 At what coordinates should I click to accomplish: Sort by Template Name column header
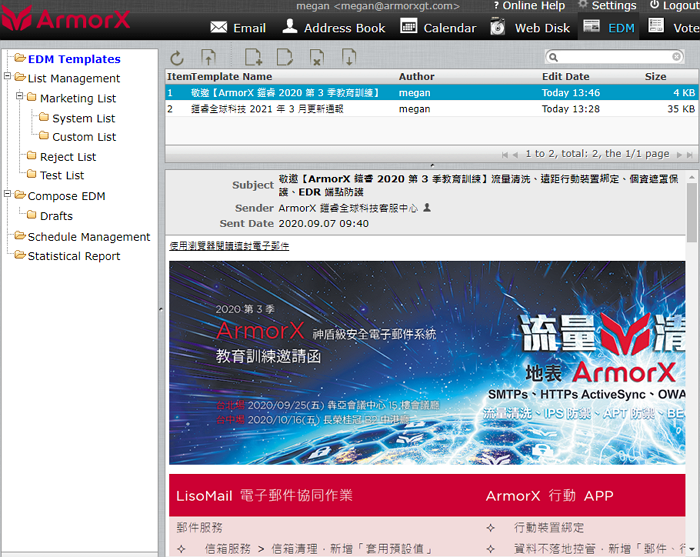(232, 76)
